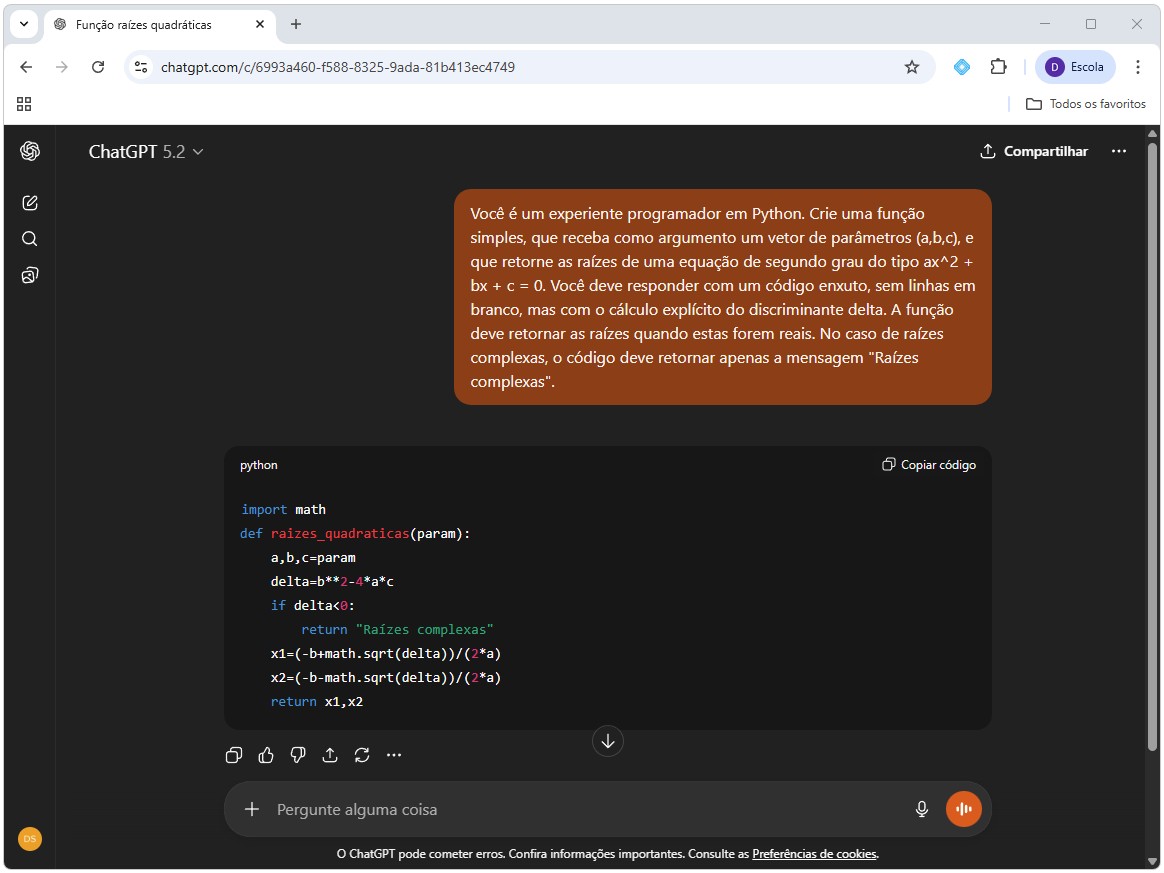
Task: Open the browser tab list chevron
Action: pyautogui.click(x=23, y=24)
